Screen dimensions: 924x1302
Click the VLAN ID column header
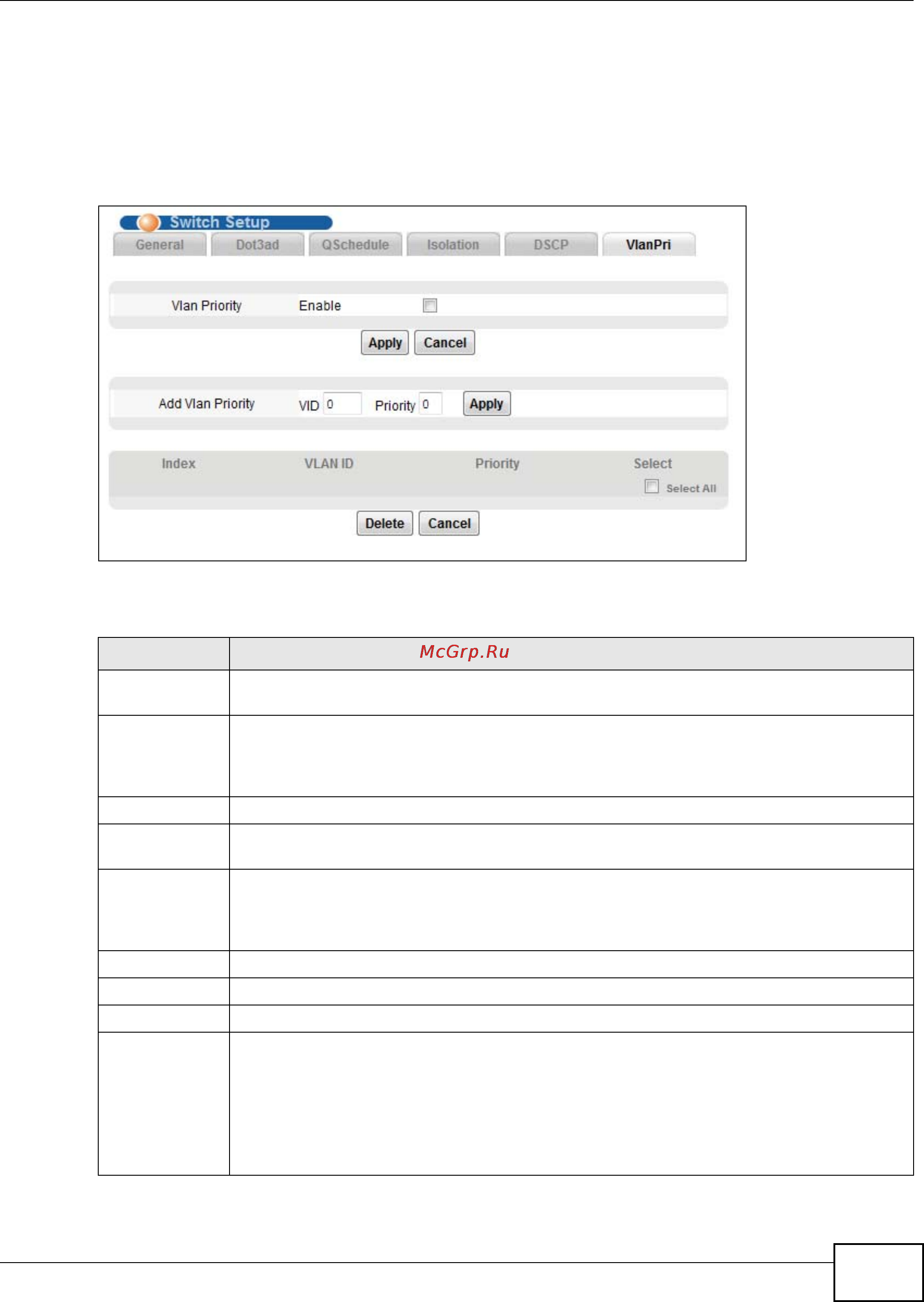coord(329,464)
